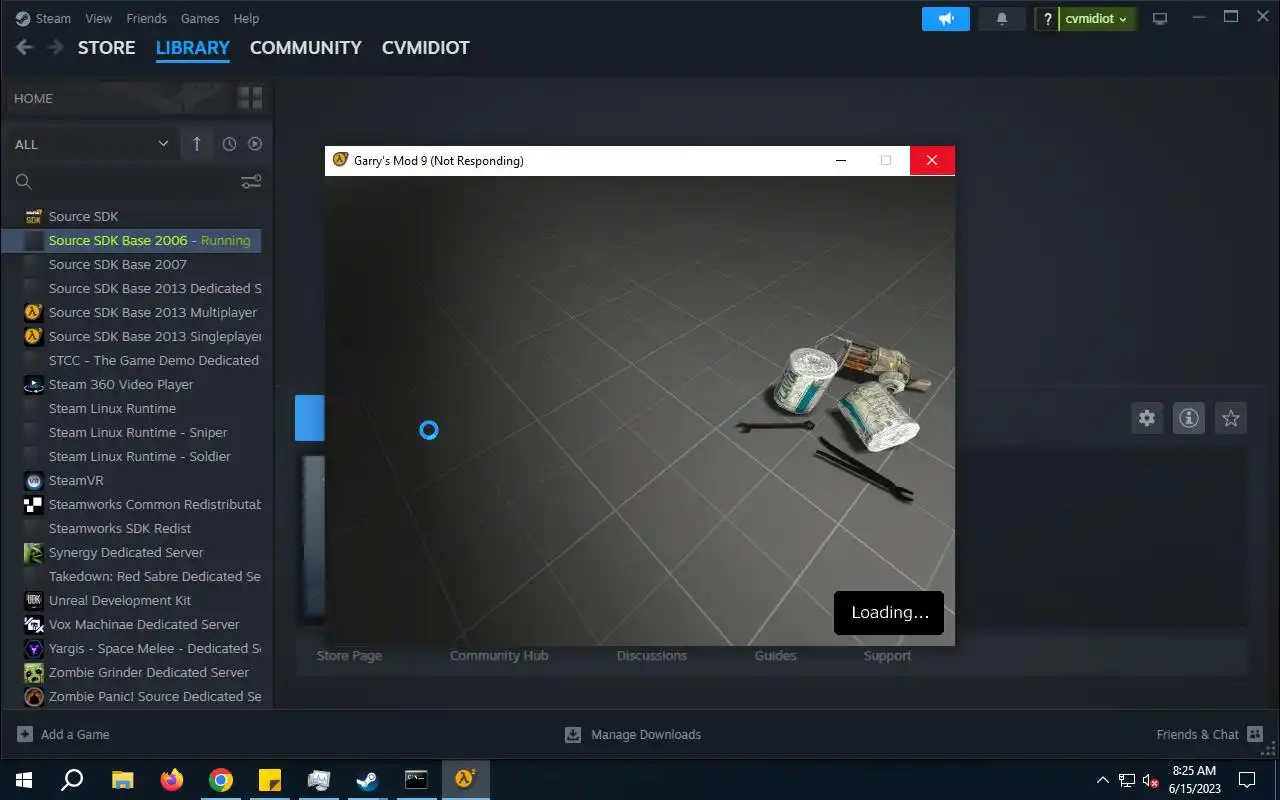Select Synergy Dedicated Server
The height and width of the screenshot is (800, 1280).
(x=131, y=552)
